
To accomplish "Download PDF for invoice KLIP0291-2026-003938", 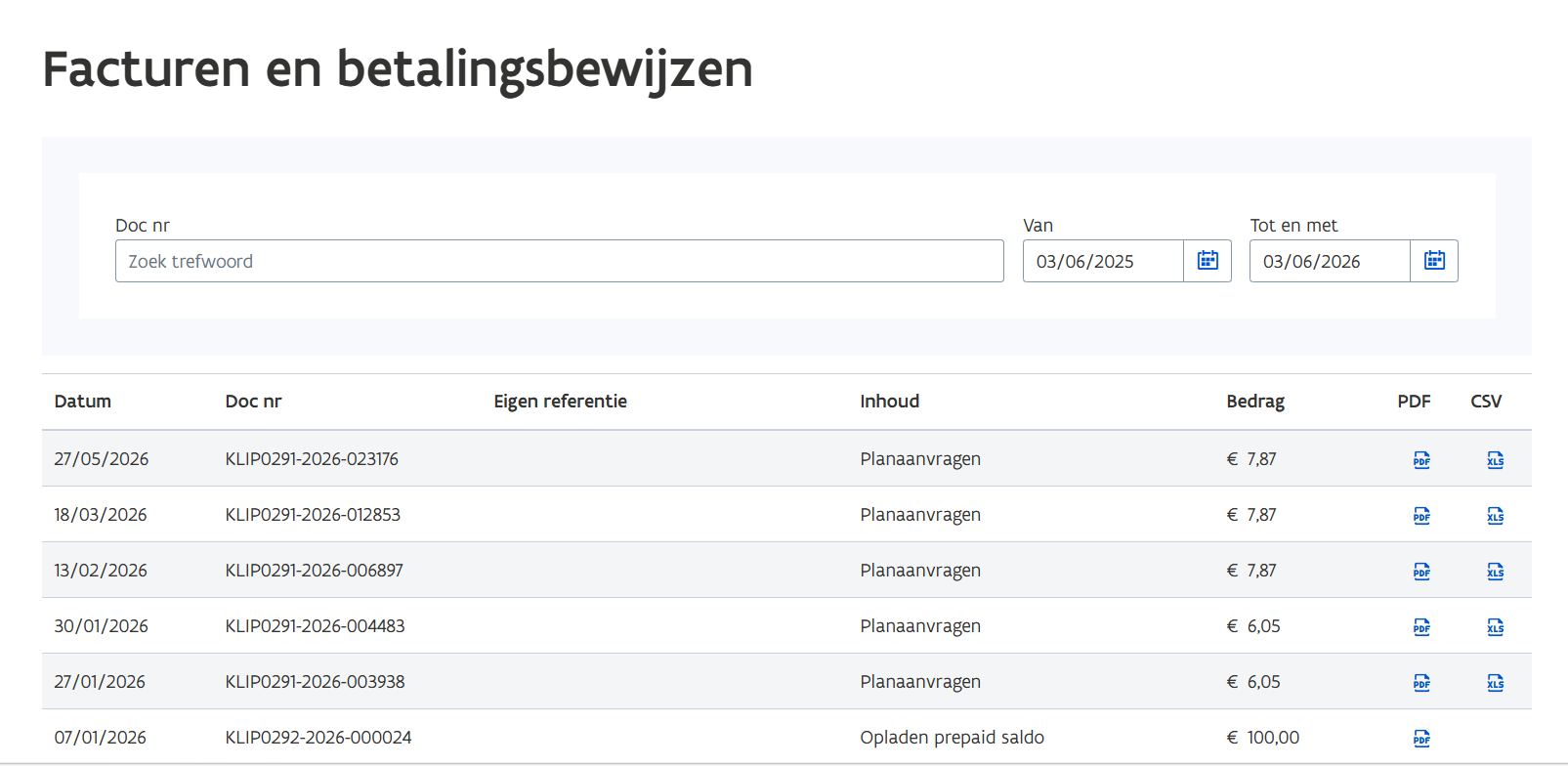I will click(x=1421, y=682).
